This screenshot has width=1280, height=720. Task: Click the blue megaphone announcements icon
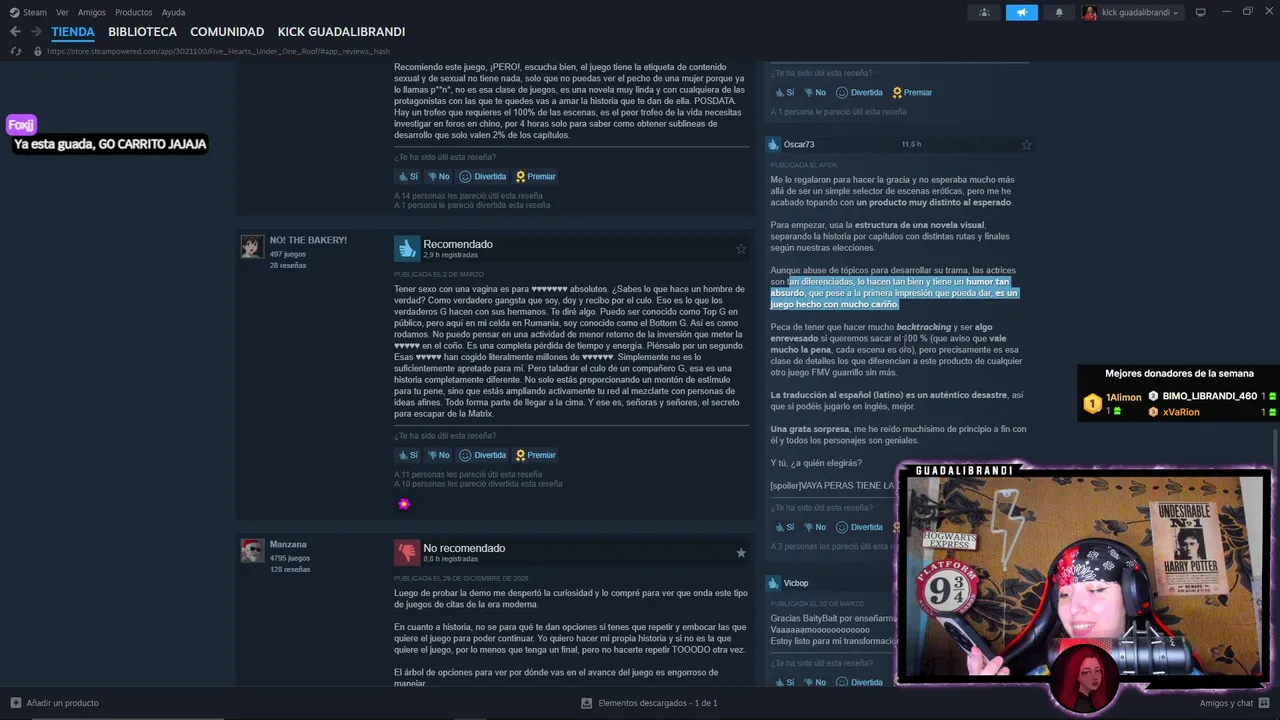tap(1022, 13)
